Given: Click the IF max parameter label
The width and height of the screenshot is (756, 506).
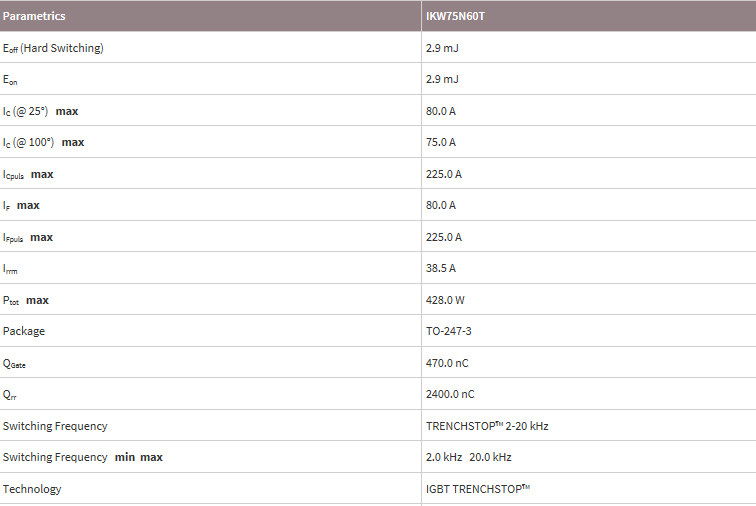Looking at the screenshot, I should coord(21,205).
